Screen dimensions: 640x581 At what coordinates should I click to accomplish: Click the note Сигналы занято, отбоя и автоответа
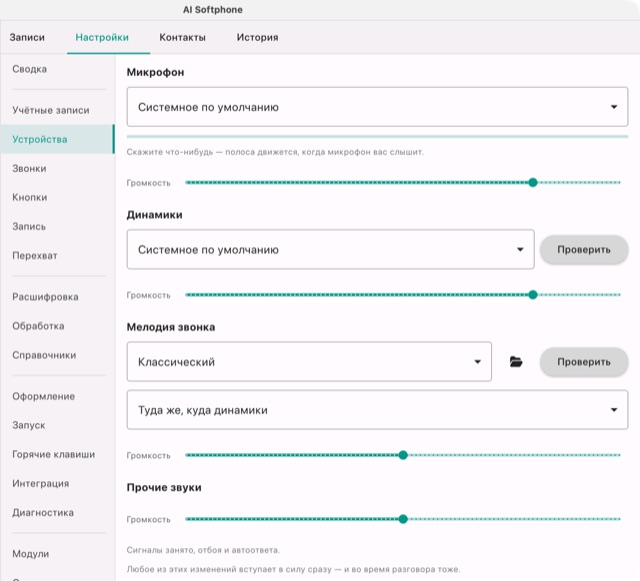click(203, 550)
